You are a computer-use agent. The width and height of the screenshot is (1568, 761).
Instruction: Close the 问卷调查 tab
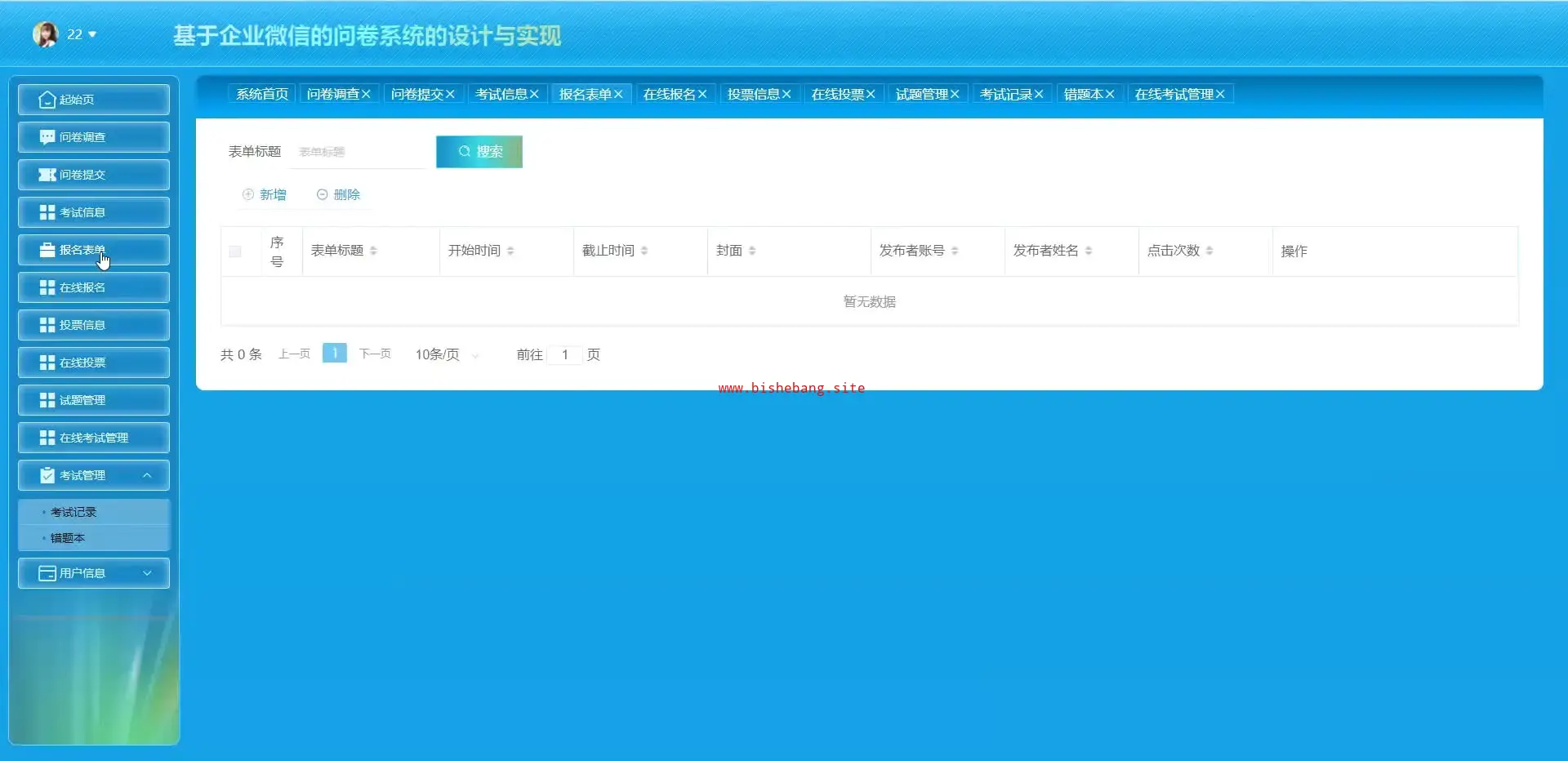[x=367, y=95]
